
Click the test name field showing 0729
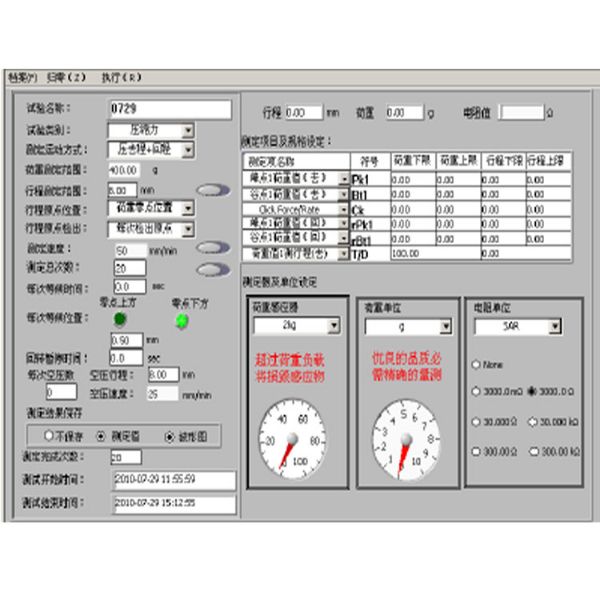point(168,108)
